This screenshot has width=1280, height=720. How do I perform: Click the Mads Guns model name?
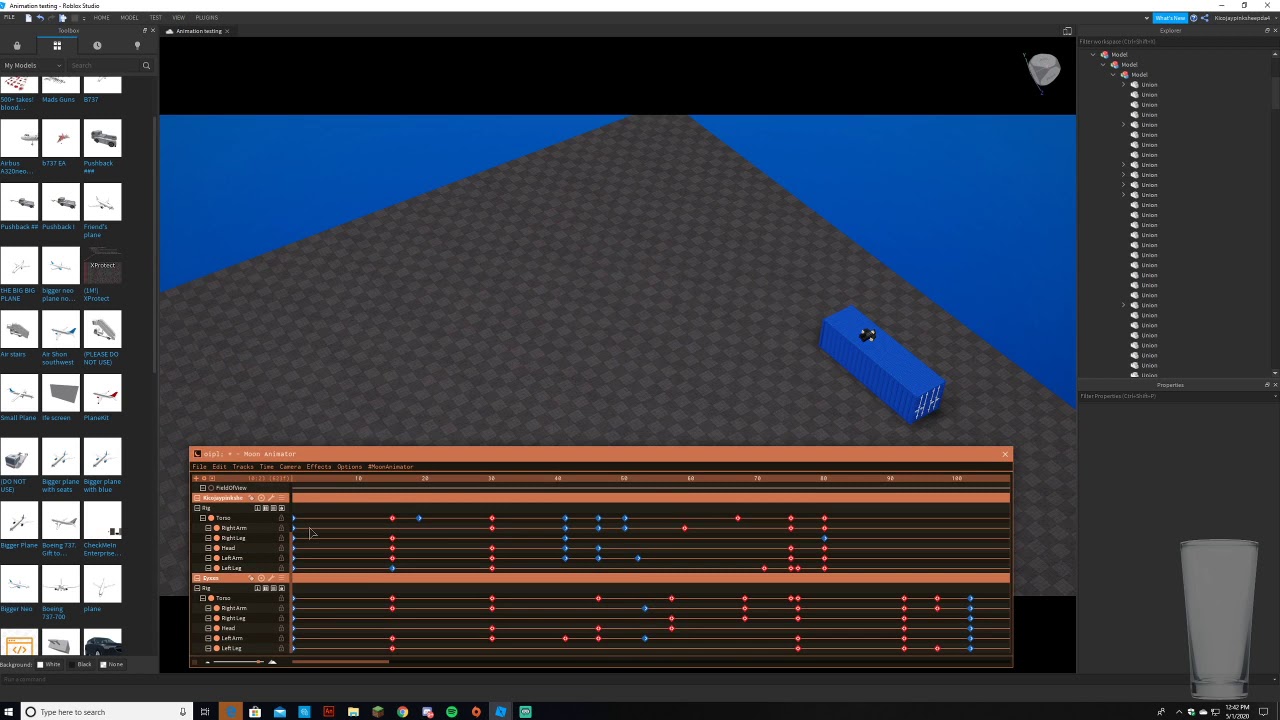[58, 100]
